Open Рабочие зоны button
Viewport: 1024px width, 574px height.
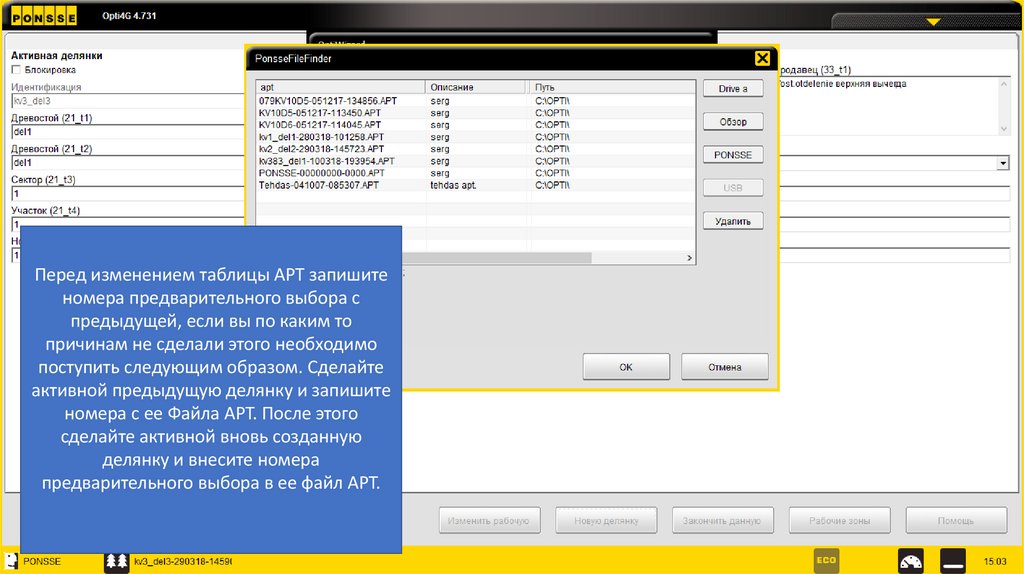click(839, 520)
